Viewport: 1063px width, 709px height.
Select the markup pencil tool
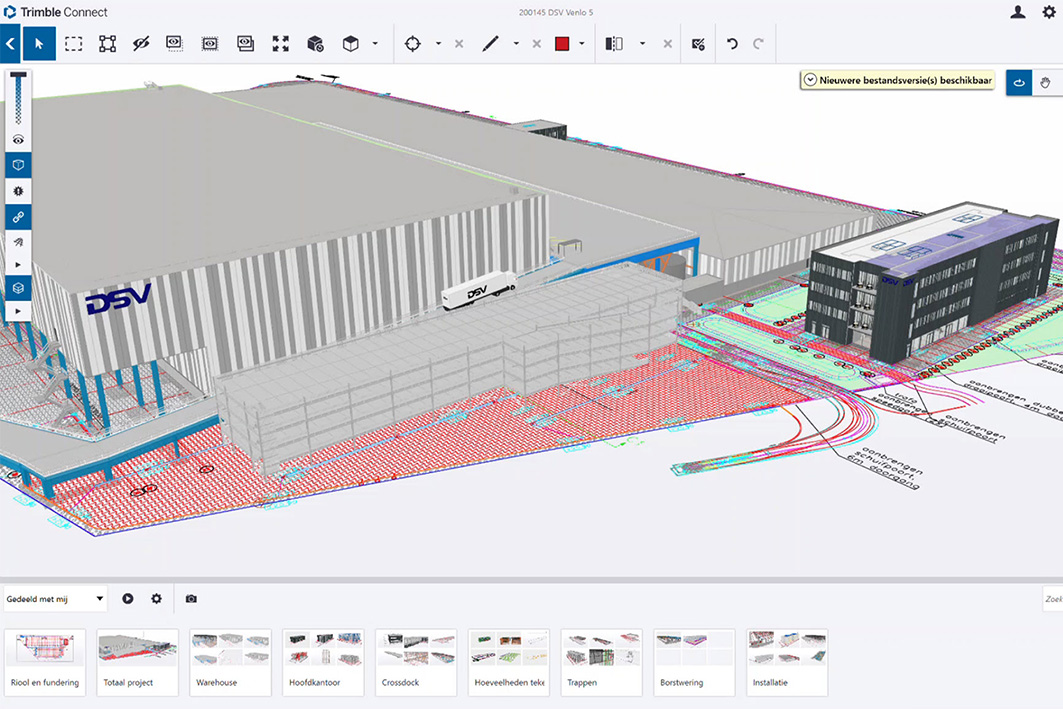(x=490, y=44)
